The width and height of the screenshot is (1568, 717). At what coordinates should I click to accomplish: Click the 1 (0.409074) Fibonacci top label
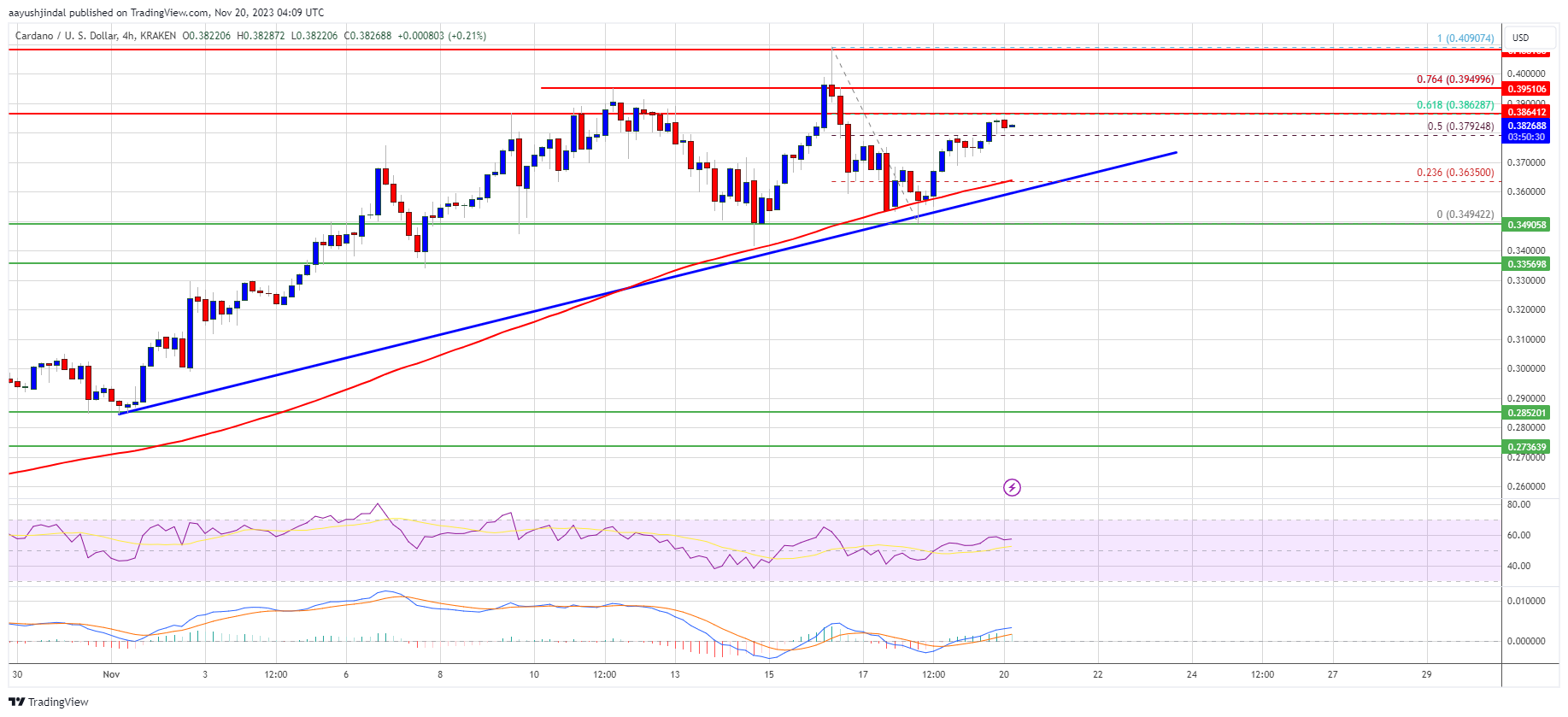click(x=1465, y=38)
